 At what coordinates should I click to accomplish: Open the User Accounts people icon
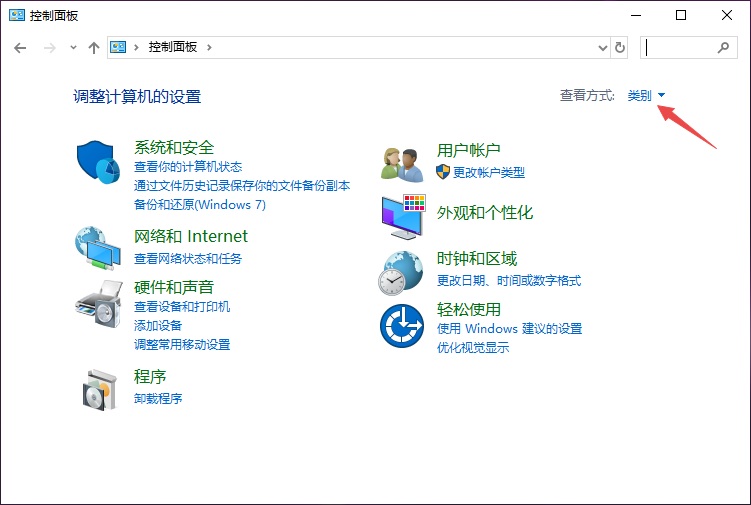click(x=402, y=164)
